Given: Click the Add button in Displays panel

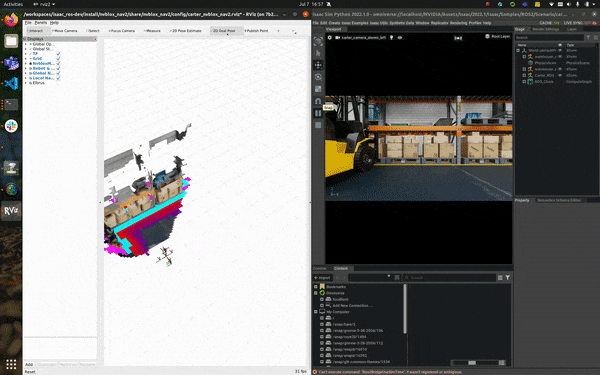Looking at the screenshot, I should [x=29, y=365].
